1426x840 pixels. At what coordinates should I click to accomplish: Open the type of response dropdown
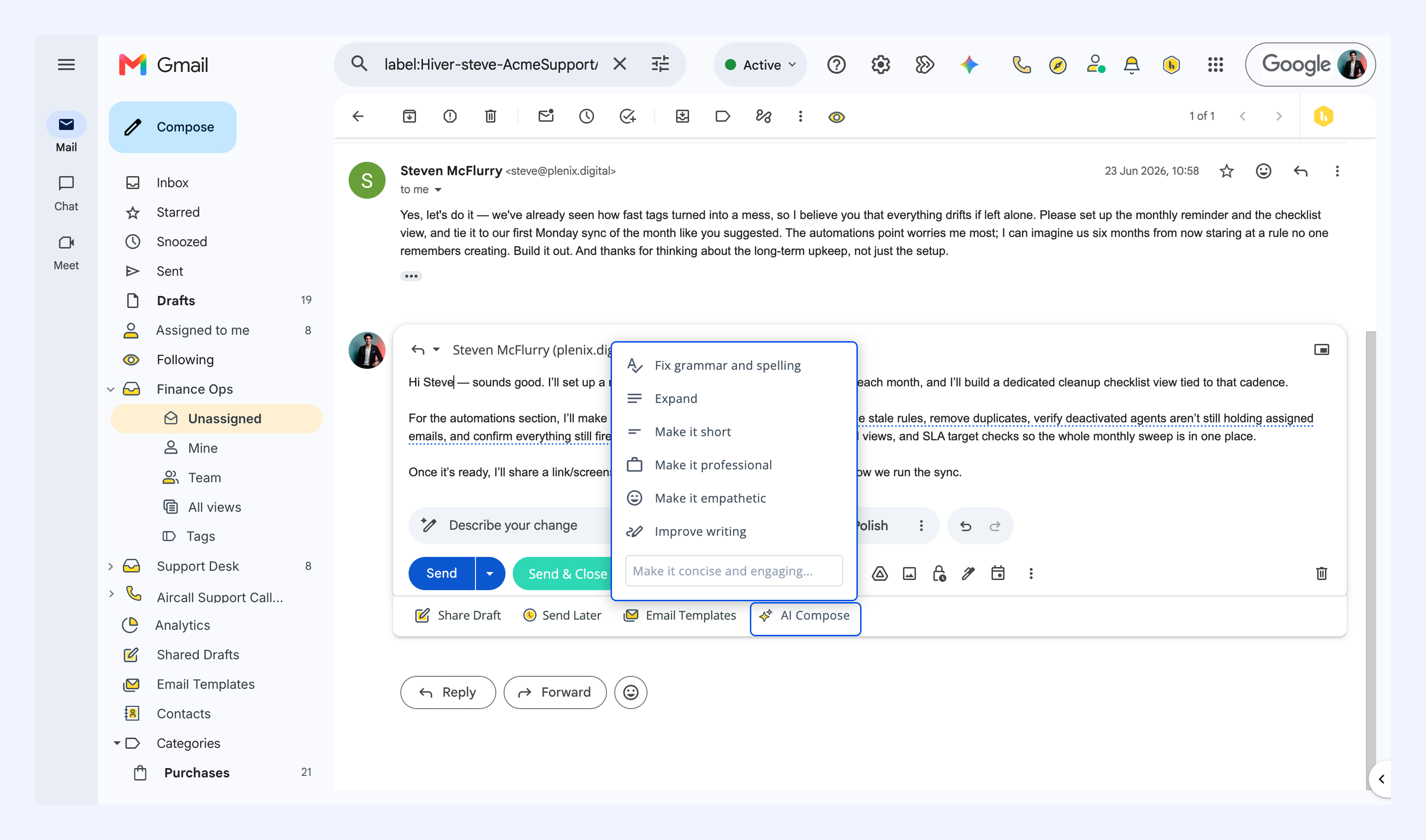[x=436, y=350]
